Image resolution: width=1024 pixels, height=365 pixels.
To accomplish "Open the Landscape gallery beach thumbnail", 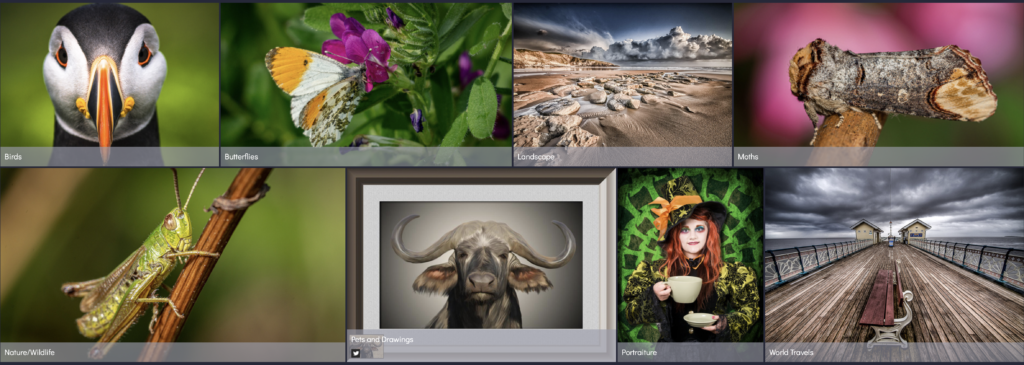I will coord(622,84).
